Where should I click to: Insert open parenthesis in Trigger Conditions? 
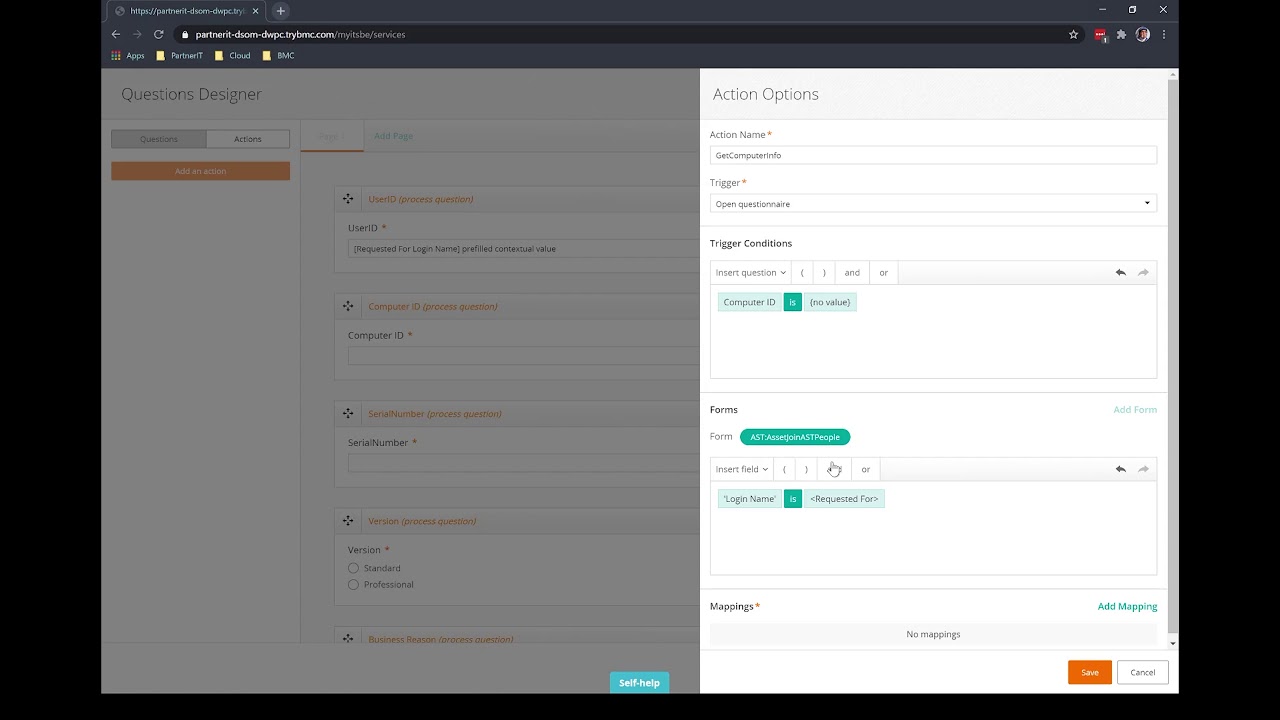coord(802,273)
